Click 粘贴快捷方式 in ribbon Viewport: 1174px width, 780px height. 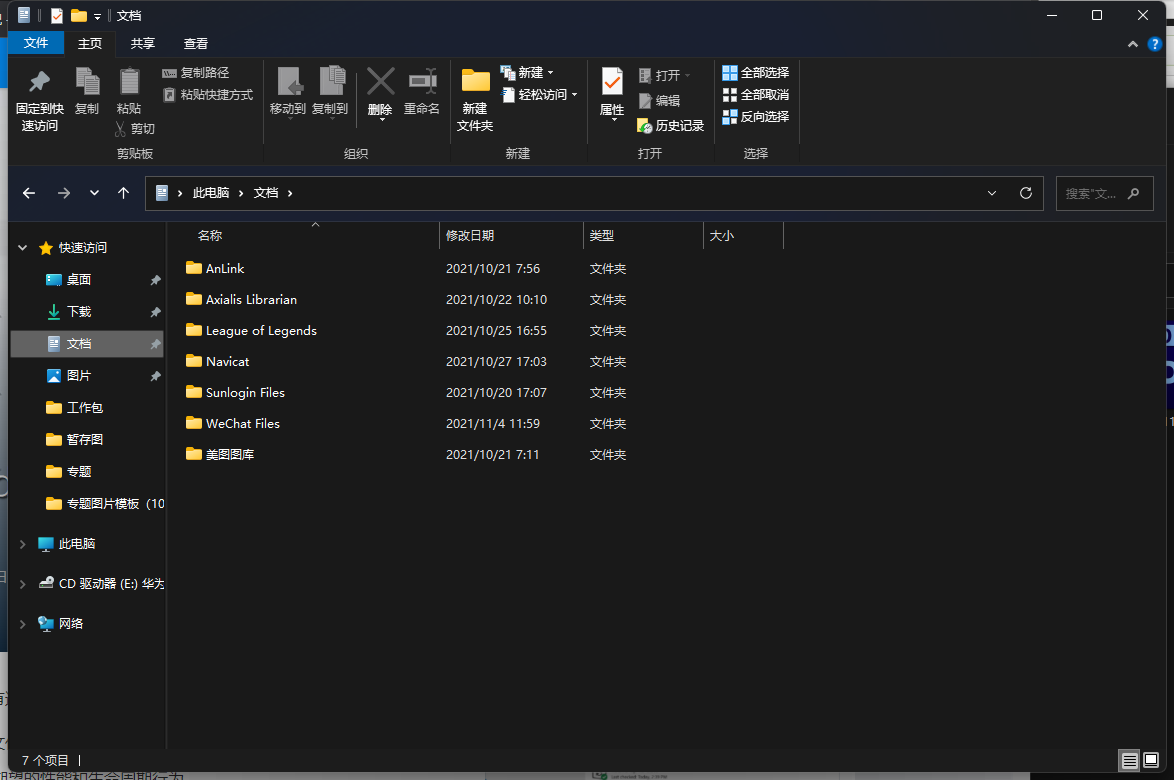207,95
